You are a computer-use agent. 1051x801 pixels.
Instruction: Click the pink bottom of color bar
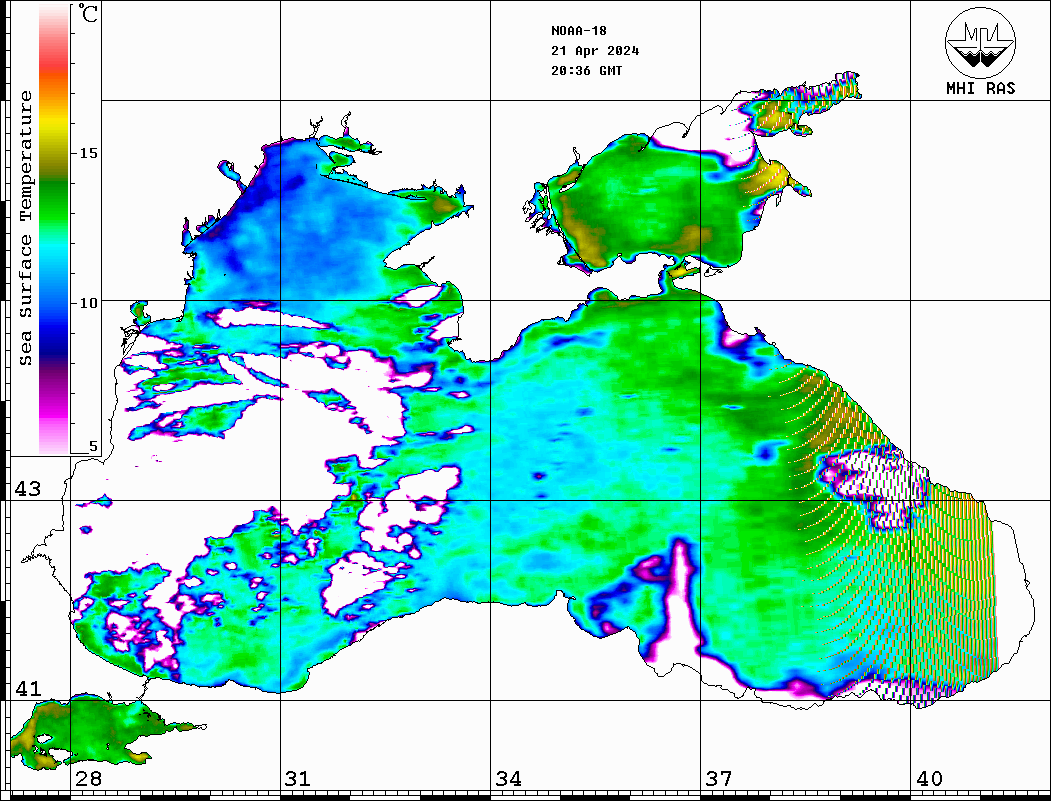click(54, 440)
